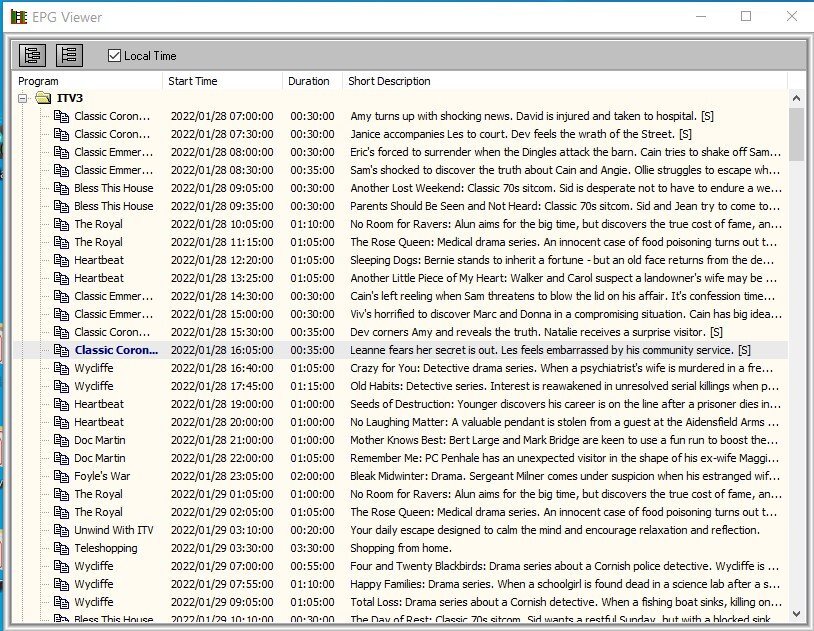814x631 pixels.
Task: Click the document icon beside Foyle's War
Action: [x=61, y=476]
